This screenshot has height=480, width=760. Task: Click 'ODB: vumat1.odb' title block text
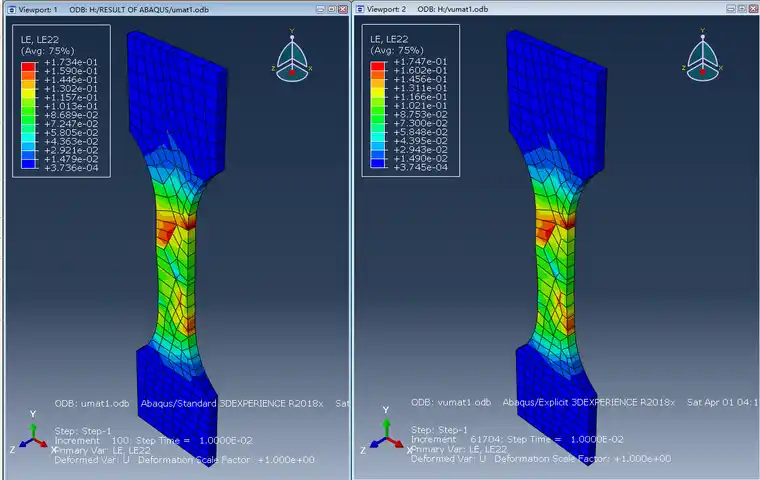pos(451,402)
